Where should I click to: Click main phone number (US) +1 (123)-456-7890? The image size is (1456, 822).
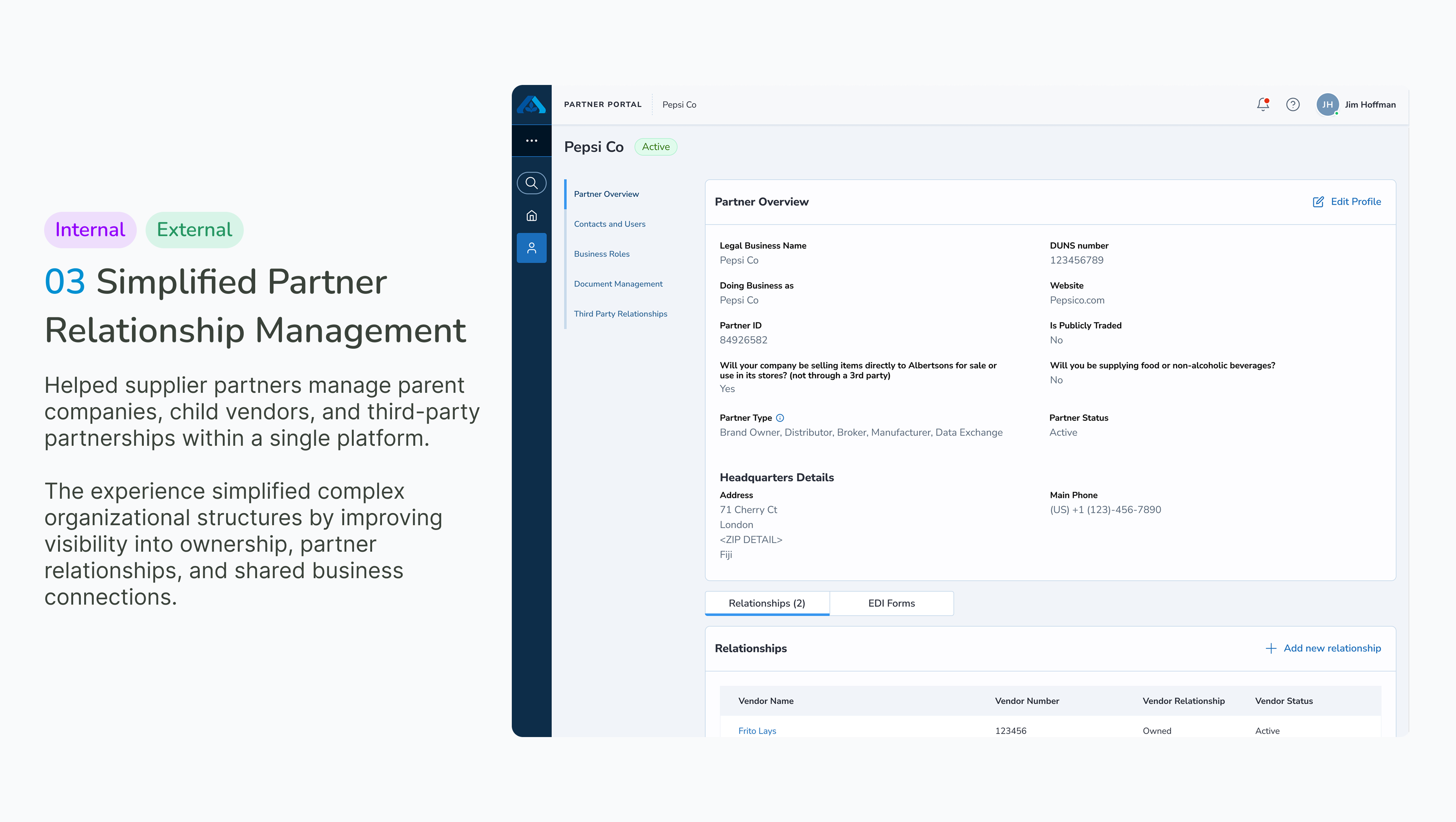[1105, 510]
